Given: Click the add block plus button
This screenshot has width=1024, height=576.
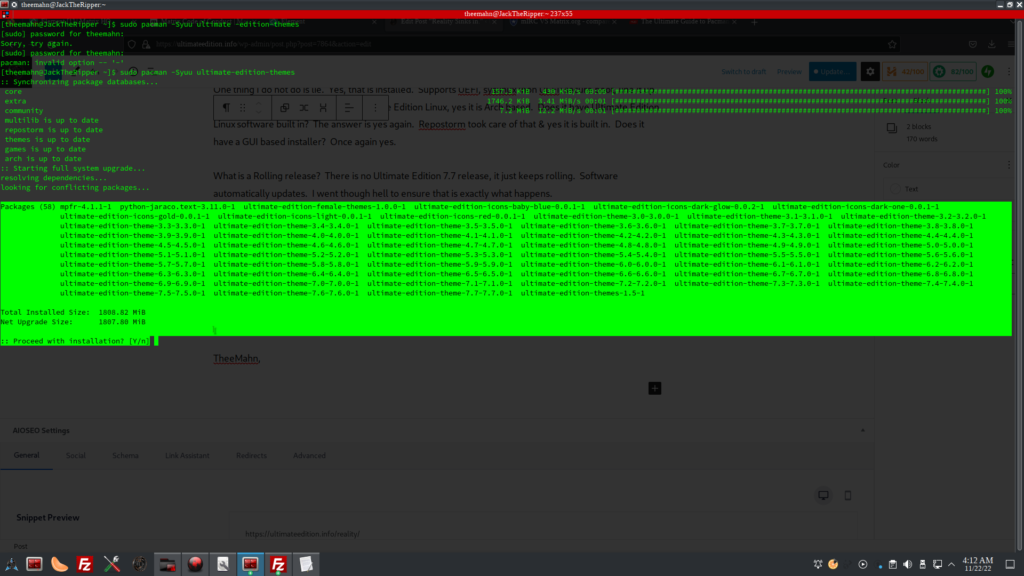Looking at the screenshot, I should tap(655, 389).
